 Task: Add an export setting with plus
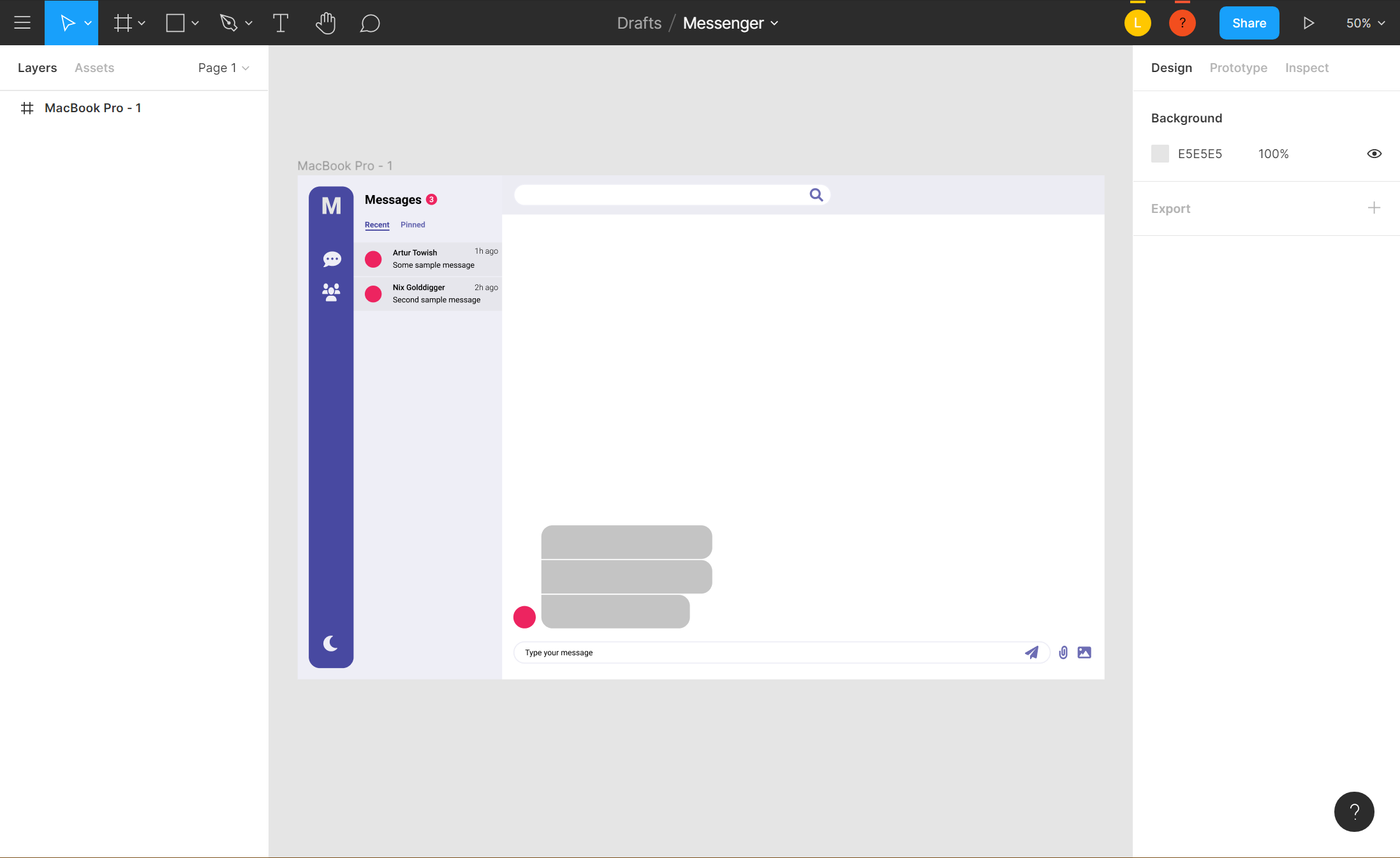coord(1374,208)
